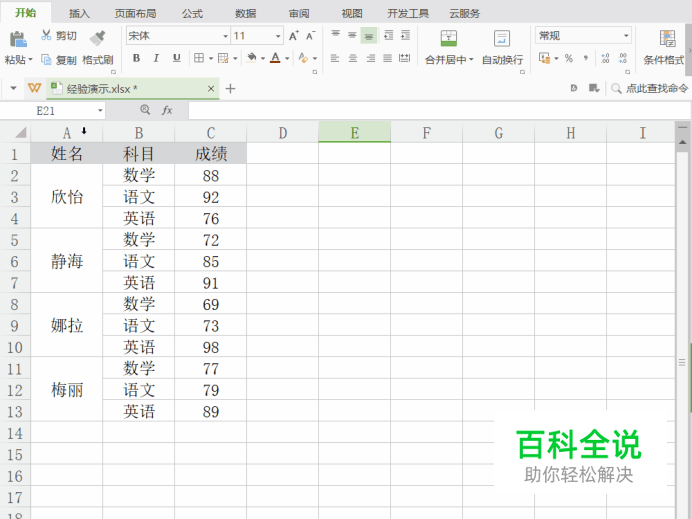This screenshot has height=519, width=692.
Task: Open the font name 宋体 dropdown
Action: pos(226,36)
